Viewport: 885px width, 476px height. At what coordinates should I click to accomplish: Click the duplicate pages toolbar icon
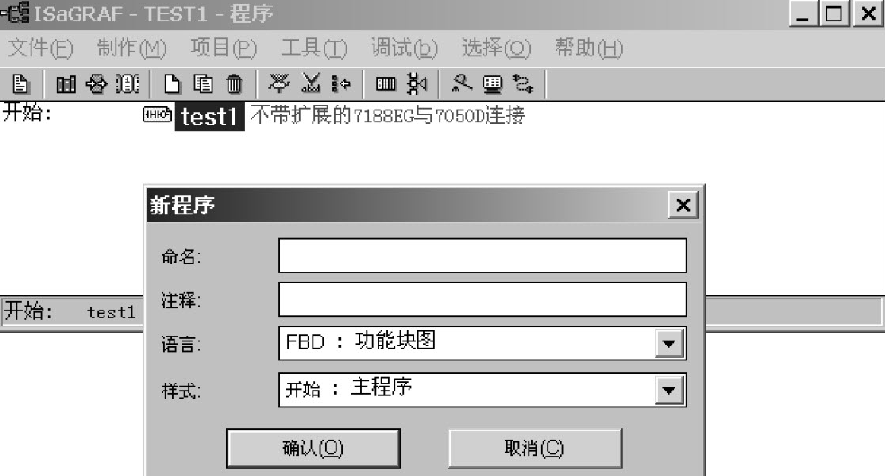[203, 84]
